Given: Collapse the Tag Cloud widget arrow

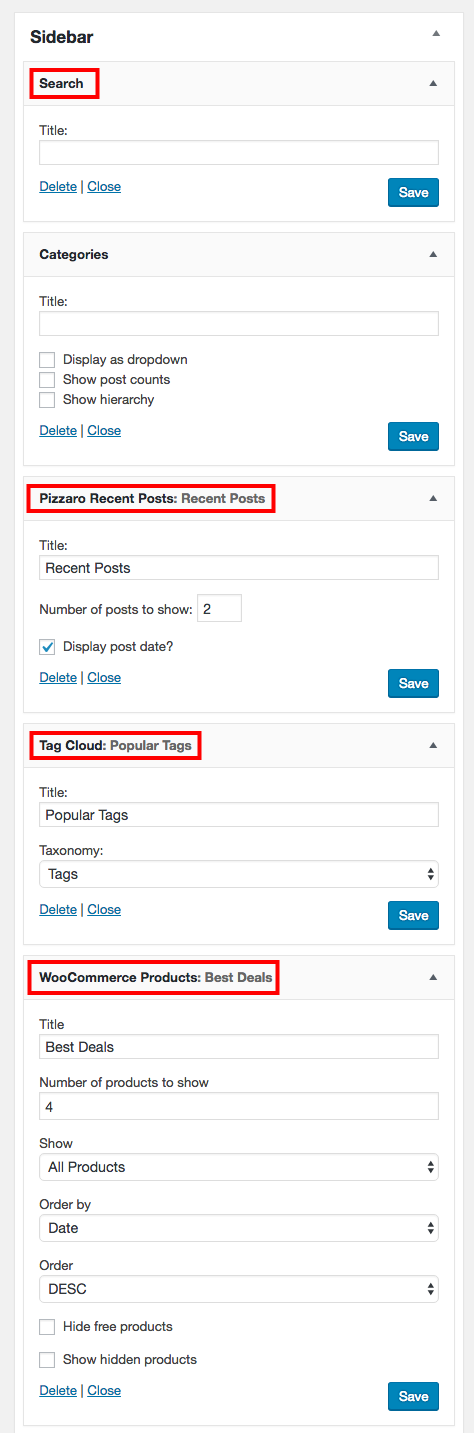Looking at the screenshot, I should coord(433,745).
